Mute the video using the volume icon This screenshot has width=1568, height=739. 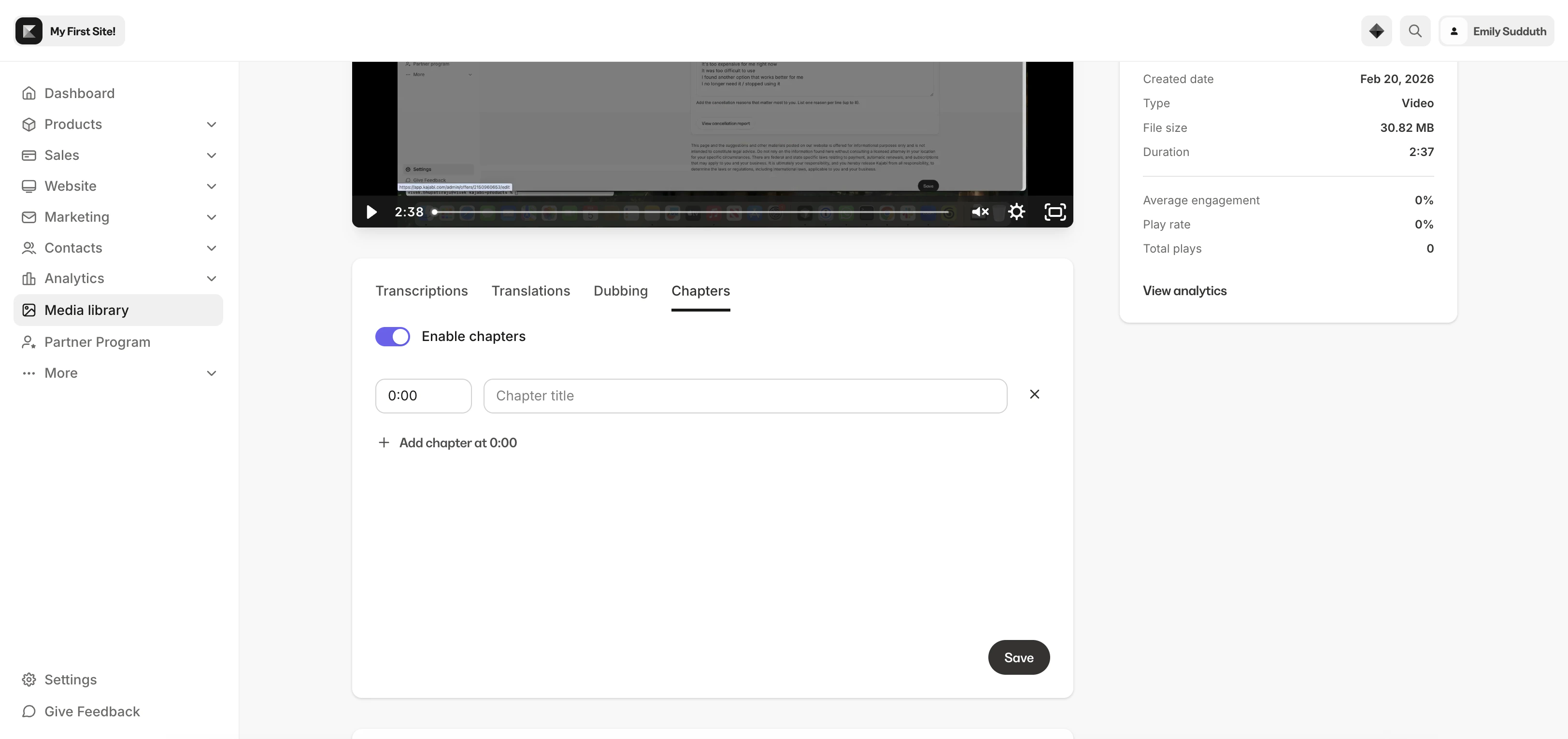pos(980,212)
